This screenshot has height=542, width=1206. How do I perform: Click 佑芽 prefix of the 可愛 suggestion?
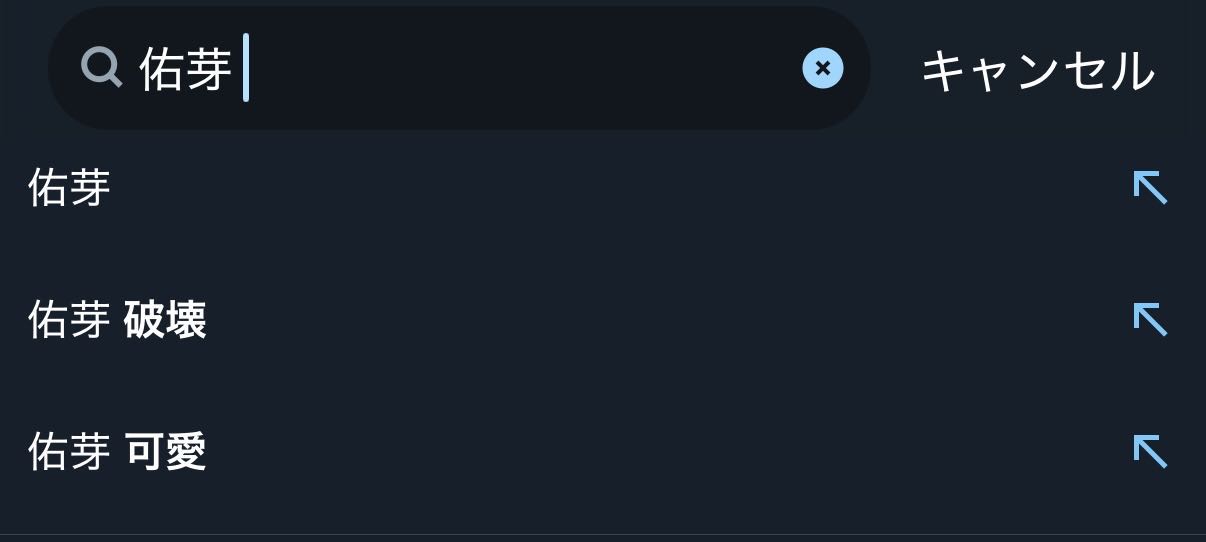coord(69,452)
